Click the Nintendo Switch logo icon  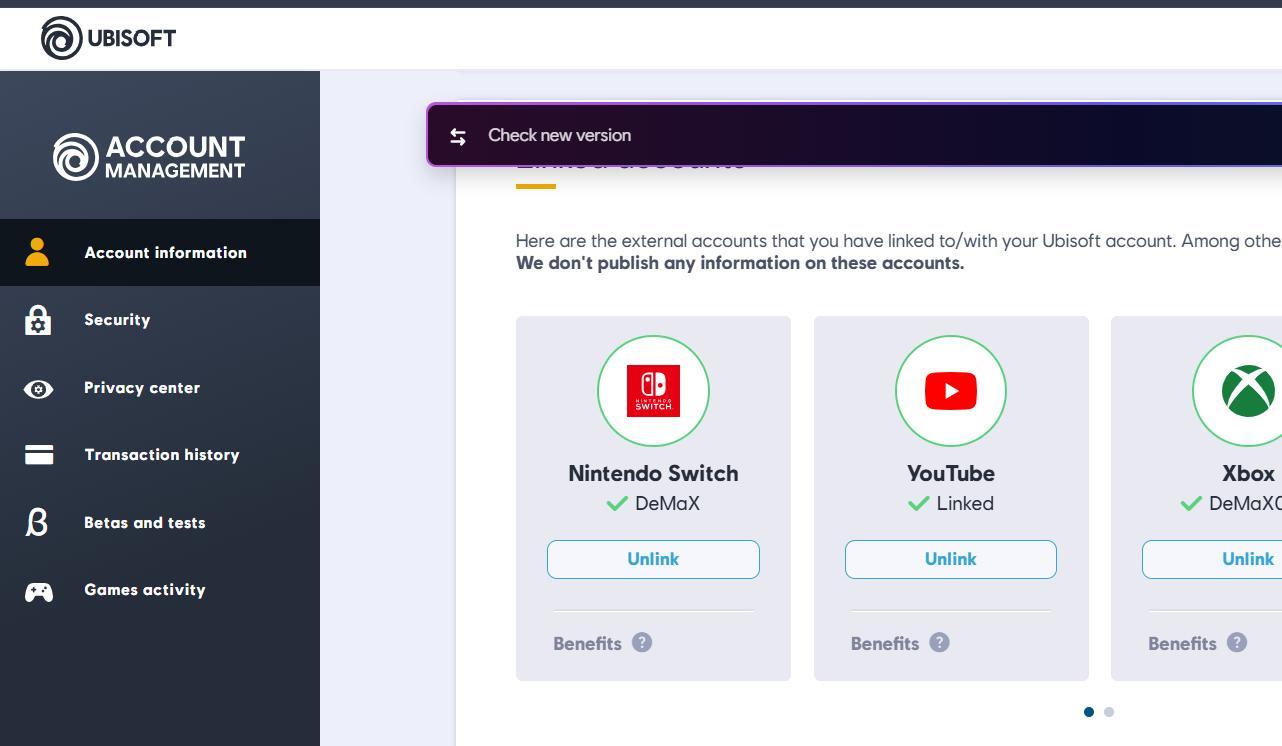[653, 391]
